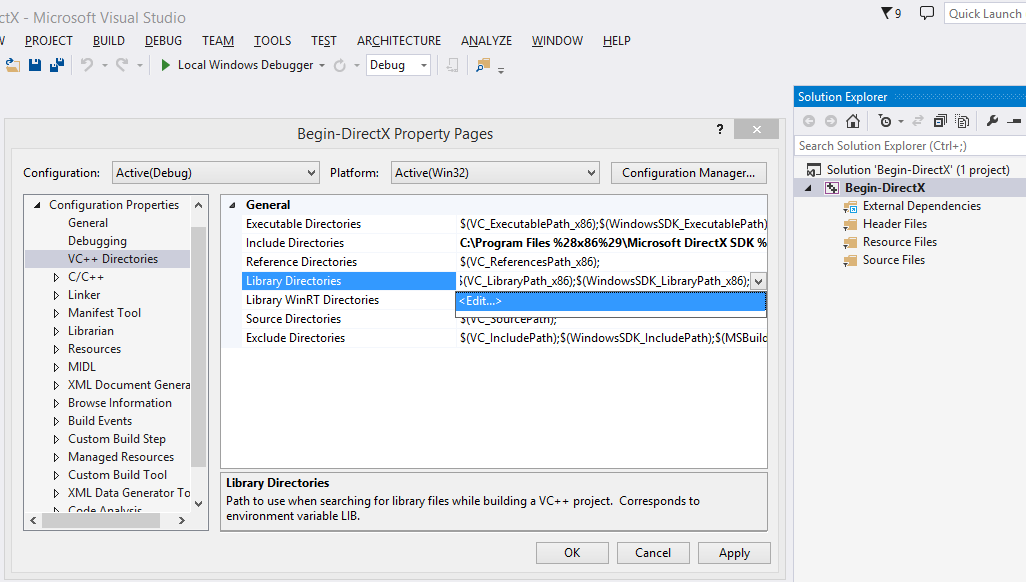1026x582 pixels.
Task: Open the DEBUG menu
Action: pos(164,41)
